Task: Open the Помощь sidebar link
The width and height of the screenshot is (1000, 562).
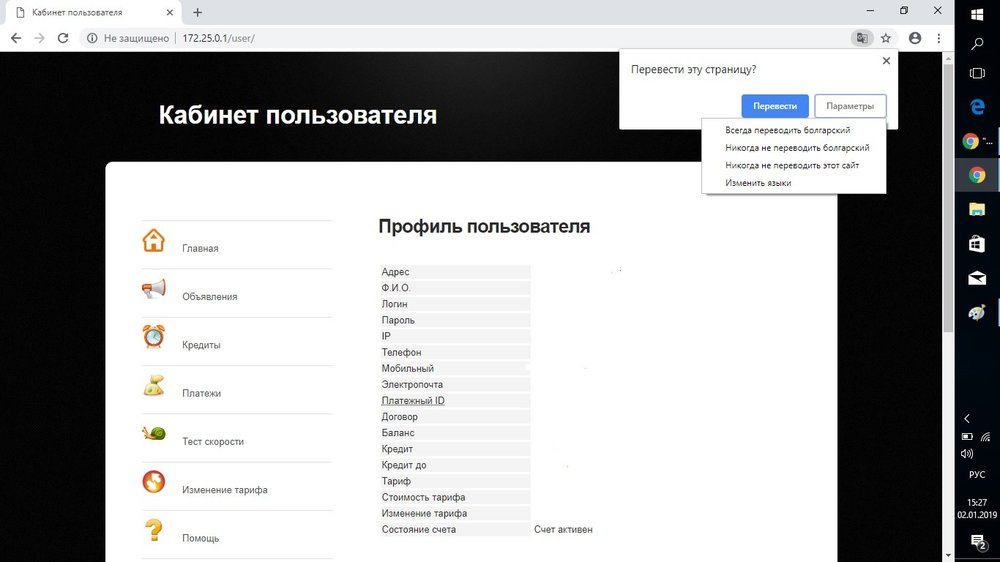Action: [x=200, y=538]
